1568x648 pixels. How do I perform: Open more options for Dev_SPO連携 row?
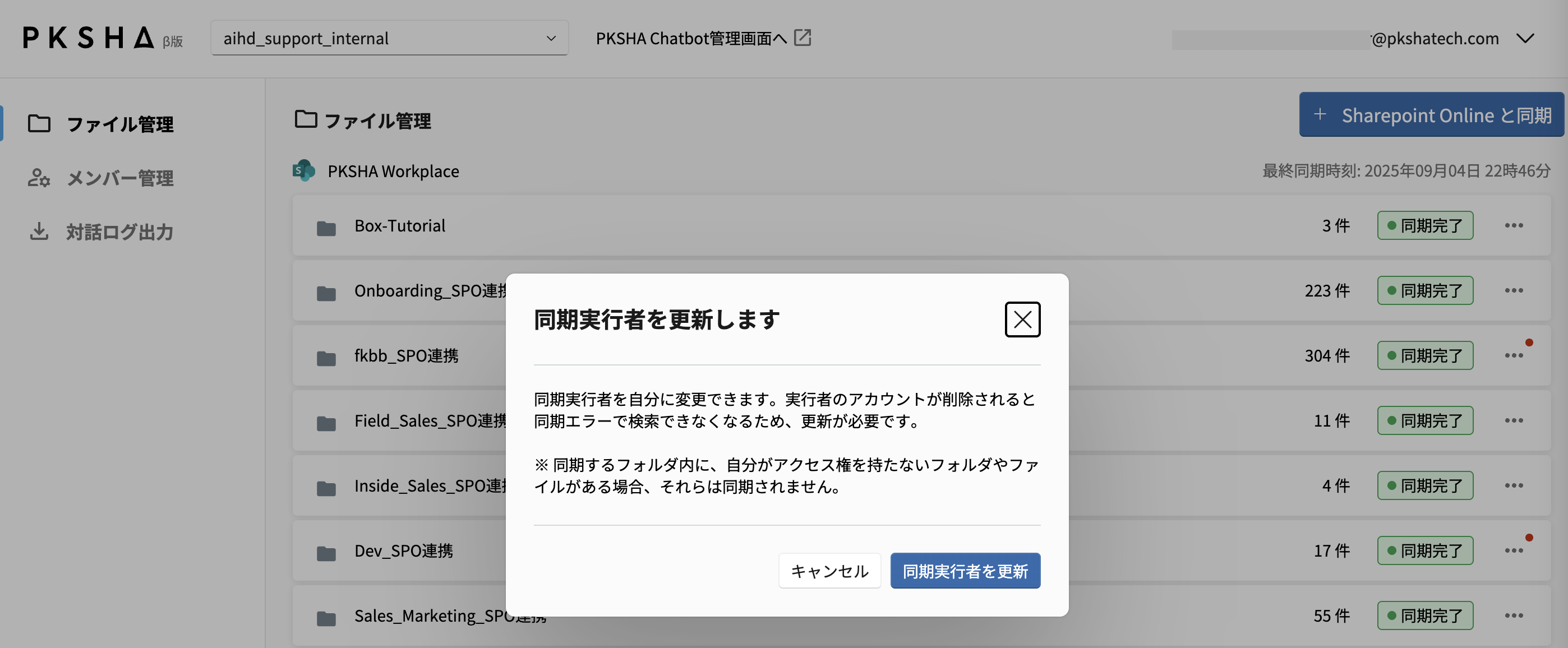click(x=1513, y=550)
